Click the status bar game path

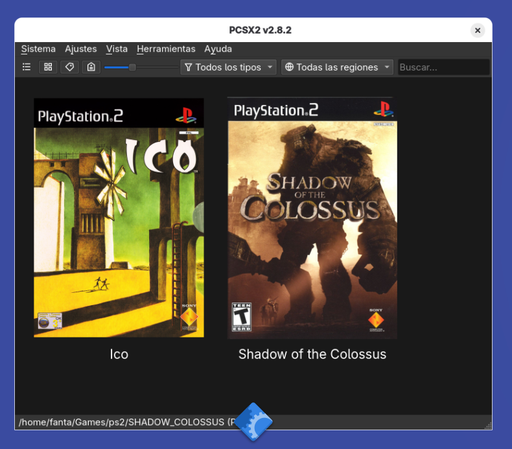point(127,422)
